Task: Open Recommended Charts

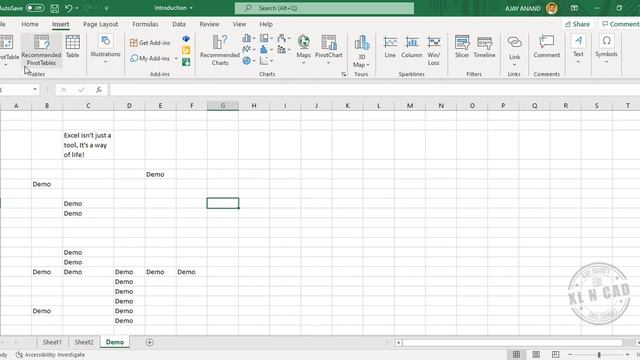Action: pyautogui.click(x=220, y=50)
